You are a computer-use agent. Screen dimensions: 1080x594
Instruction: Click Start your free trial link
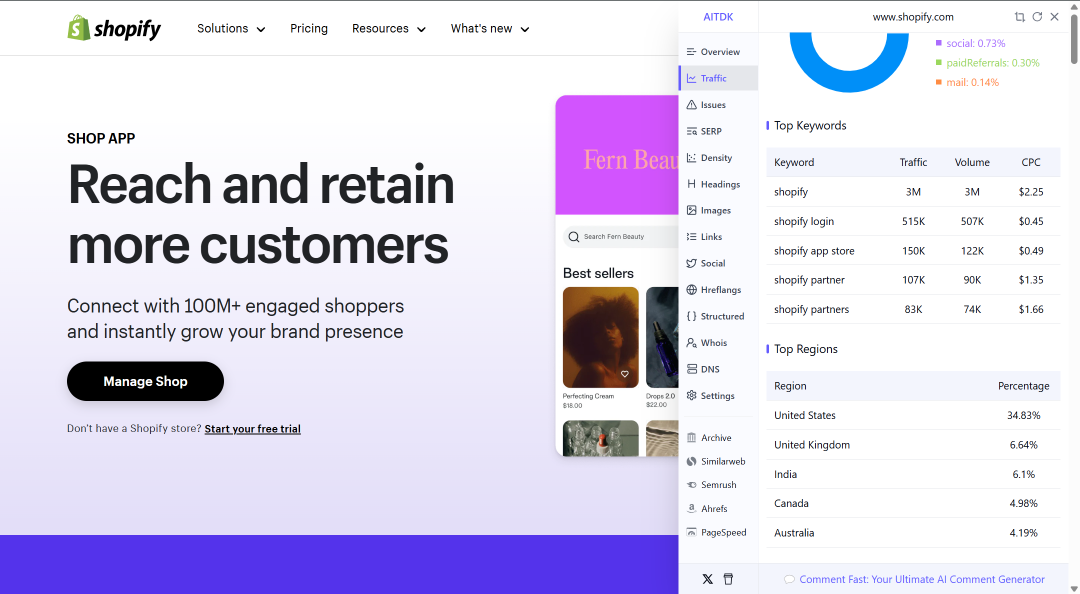[253, 429]
